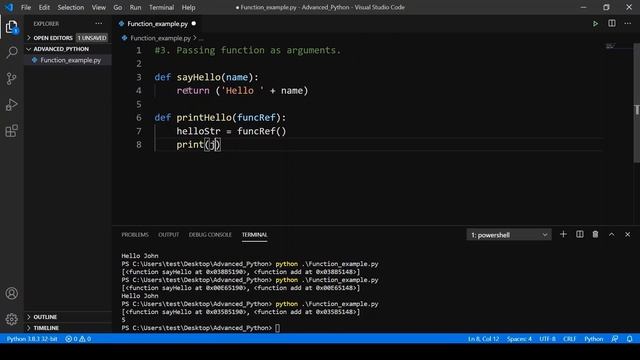
Task: Open the Run menu
Action: pos(135,7)
